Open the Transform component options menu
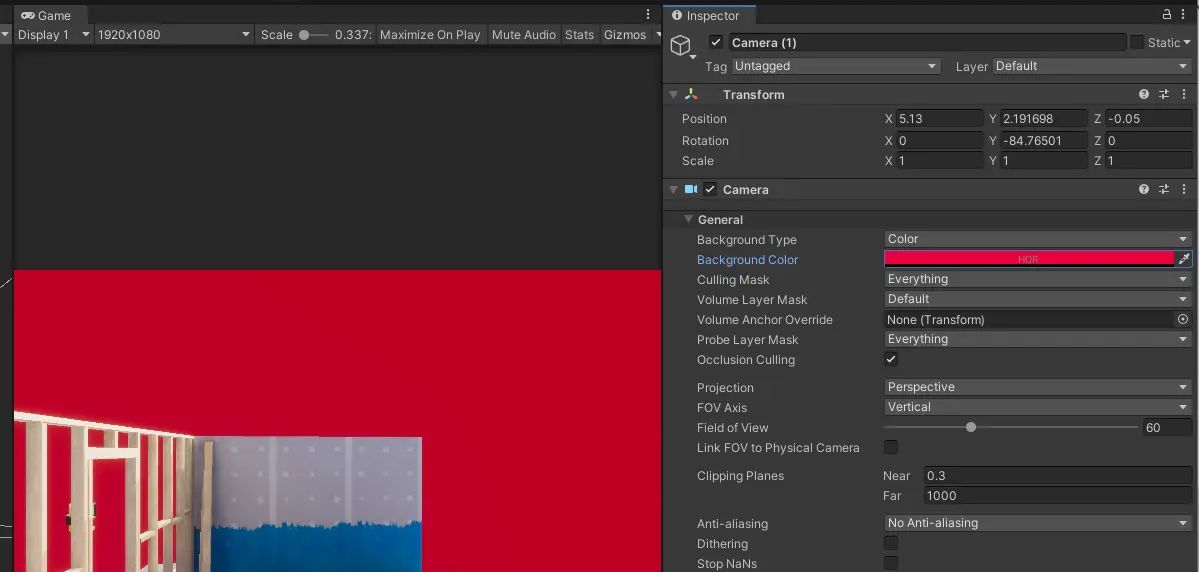Screen dimensions: 1199x572 (x=1184, y=95)
